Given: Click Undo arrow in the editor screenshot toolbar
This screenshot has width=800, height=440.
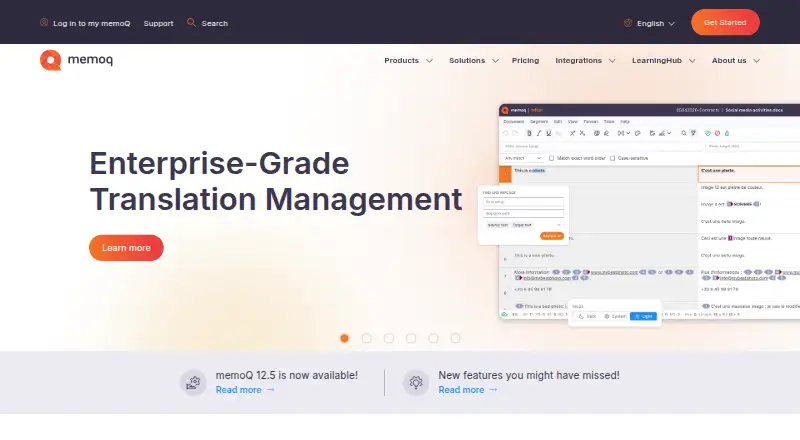Looking at the screenshot, I should point(505,133).
